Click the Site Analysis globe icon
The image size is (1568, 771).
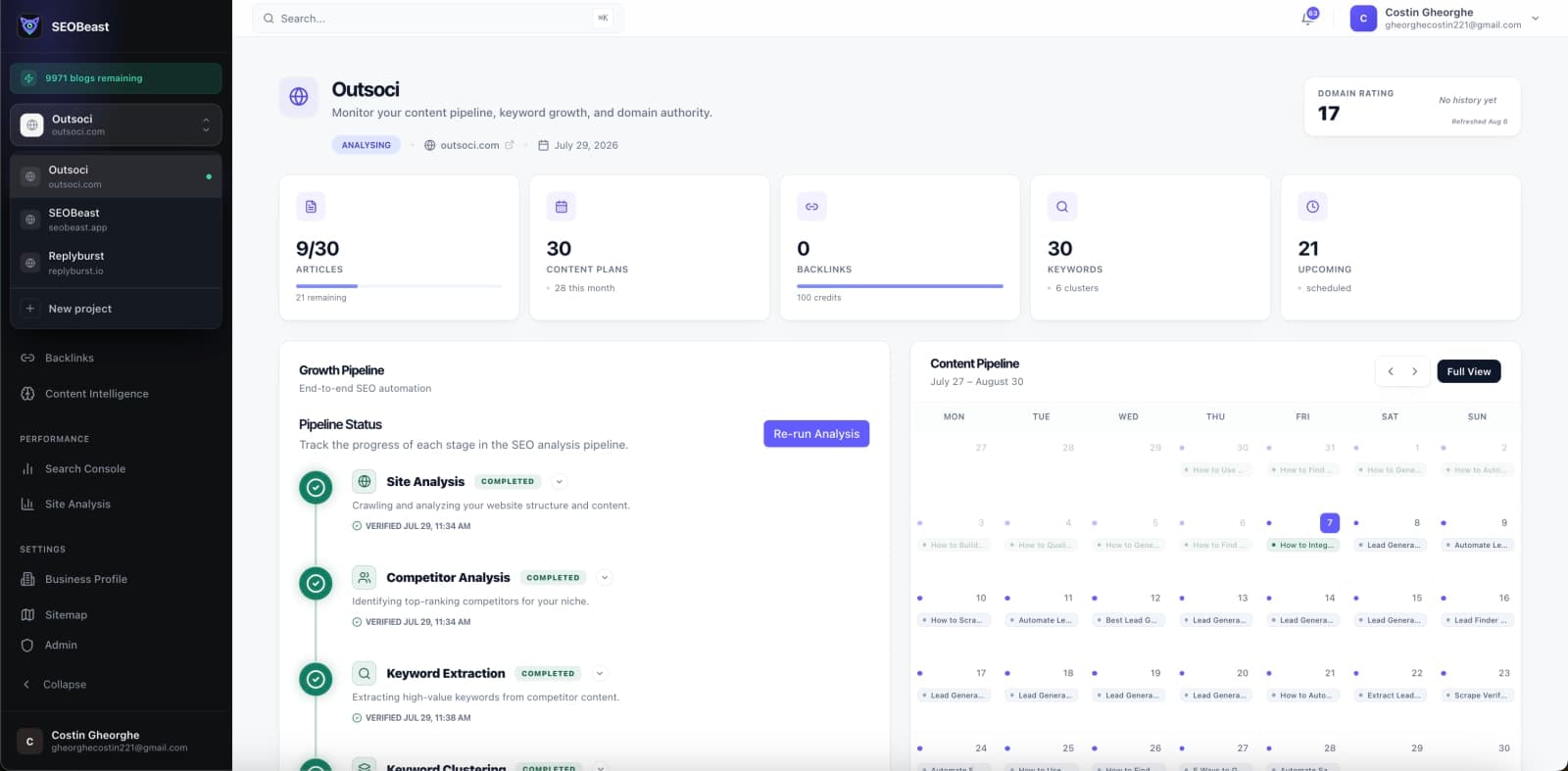[x=365, y=482]
